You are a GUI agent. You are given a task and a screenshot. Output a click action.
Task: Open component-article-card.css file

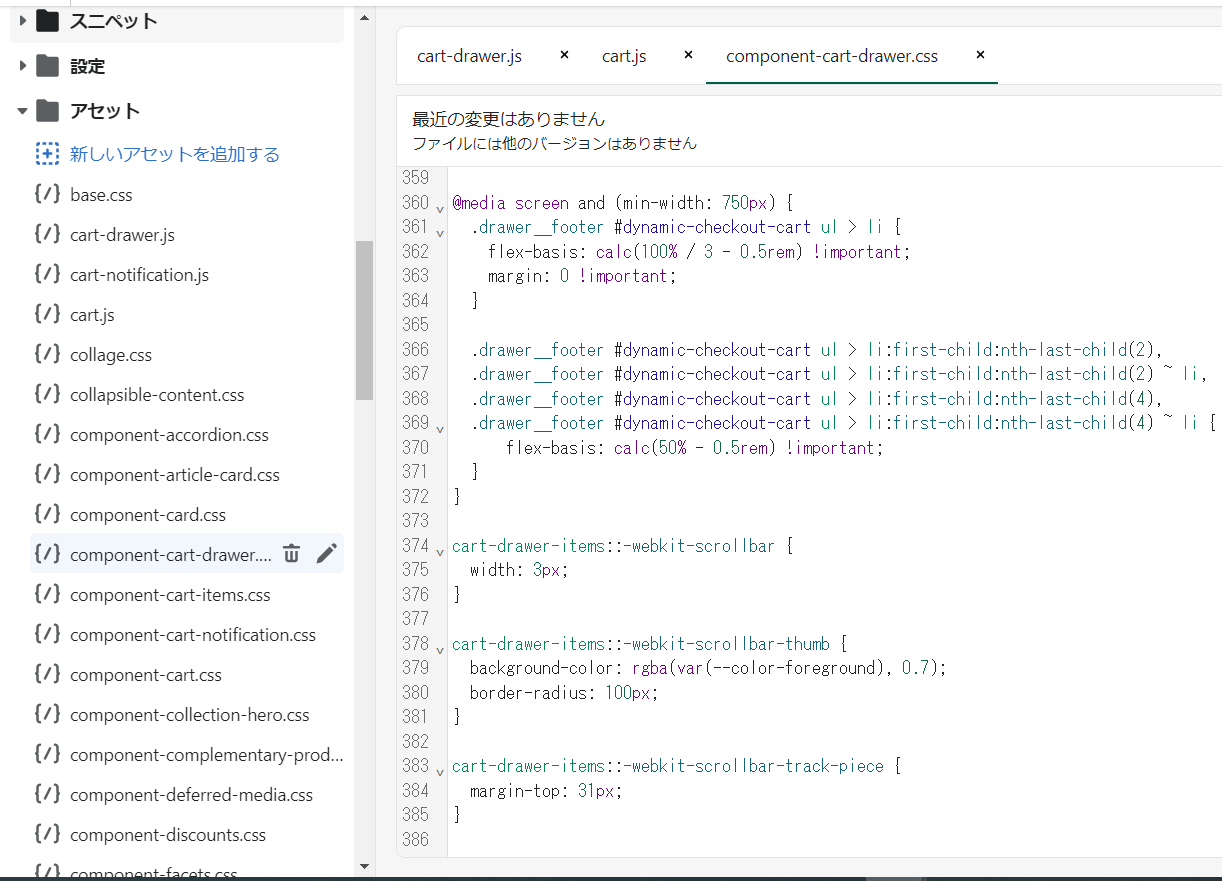tap(175, 475)
